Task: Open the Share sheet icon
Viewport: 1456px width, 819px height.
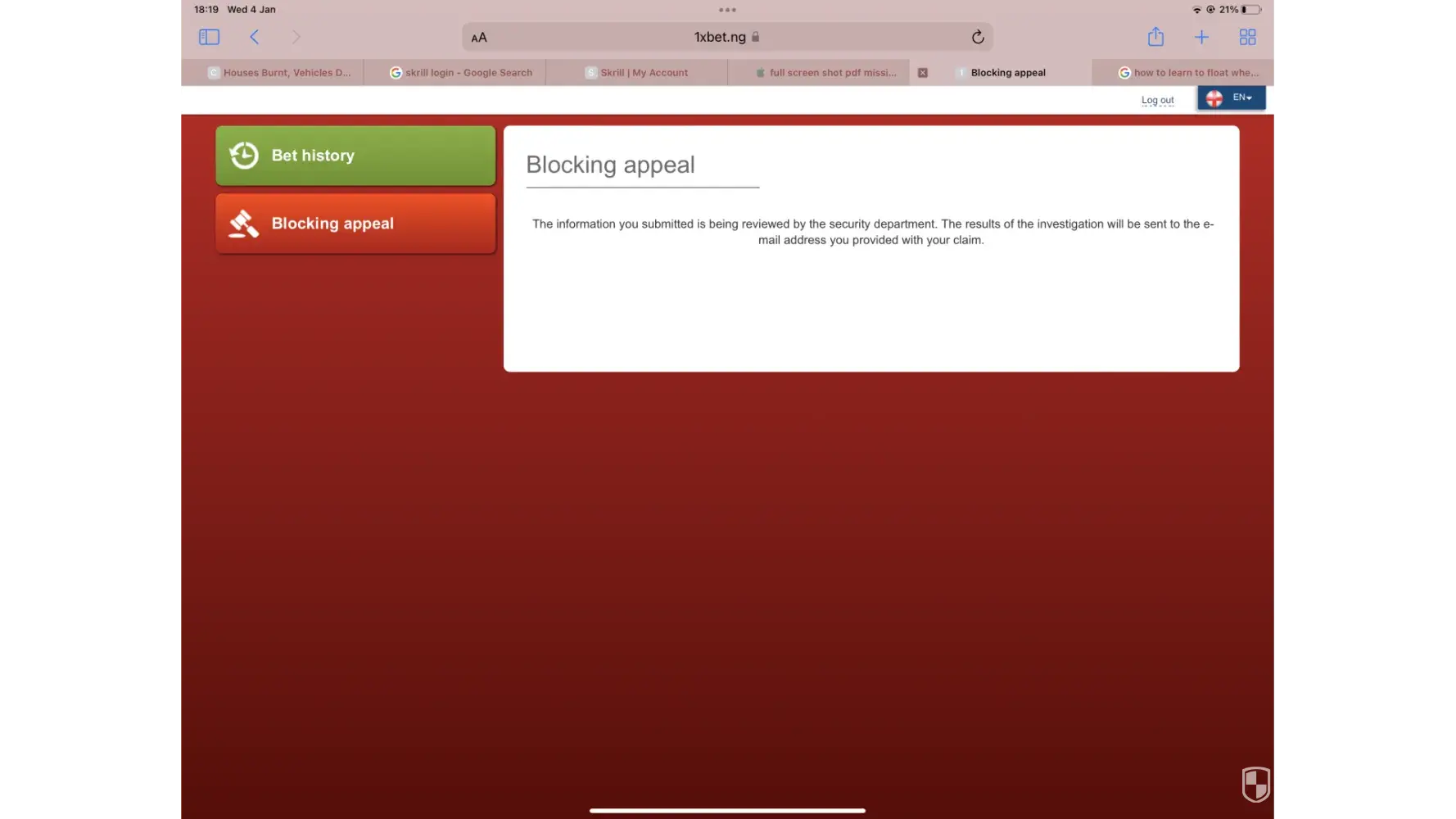Action: (1155, 37)
